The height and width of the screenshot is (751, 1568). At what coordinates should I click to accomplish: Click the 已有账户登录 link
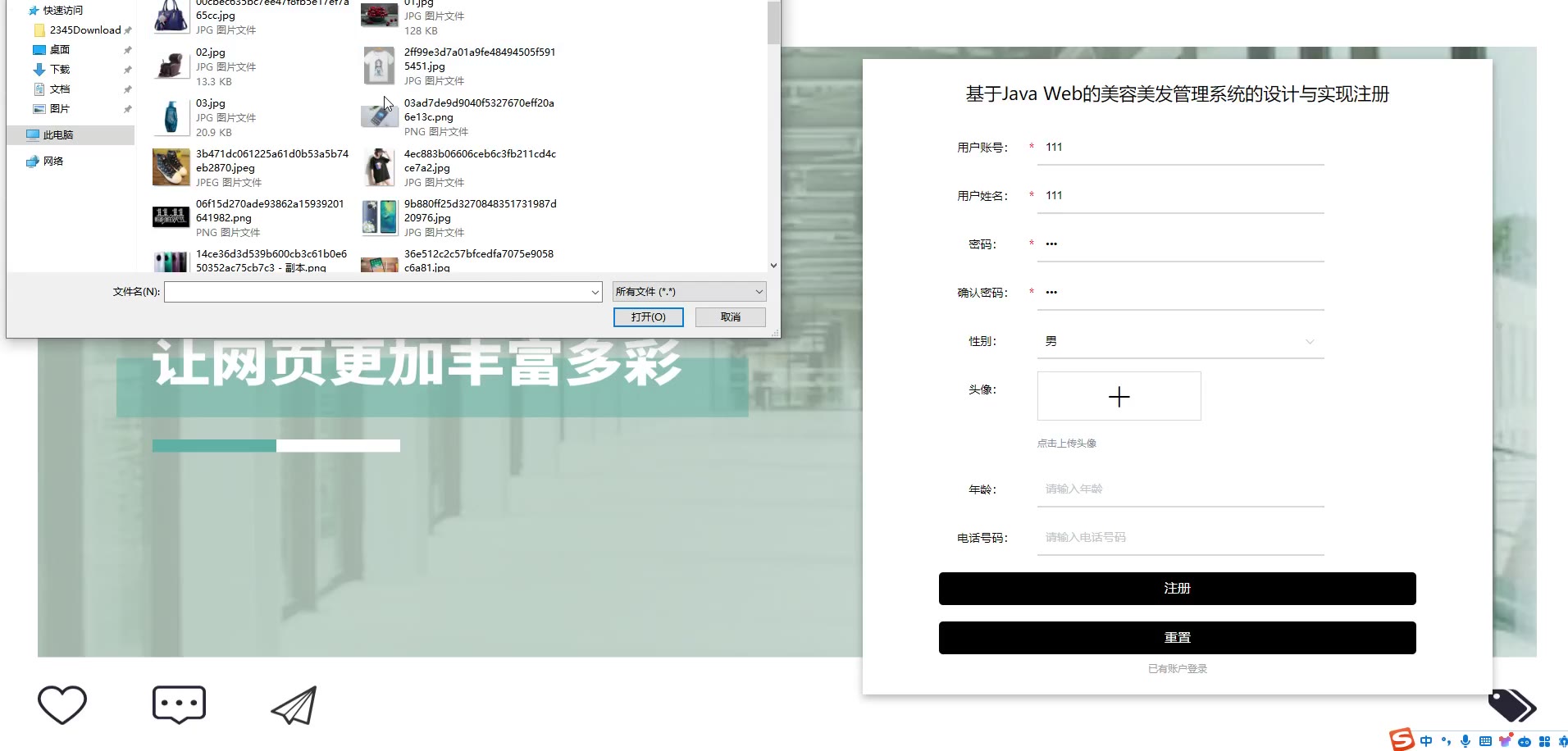pyautogui.click(x=1178, y=669)
